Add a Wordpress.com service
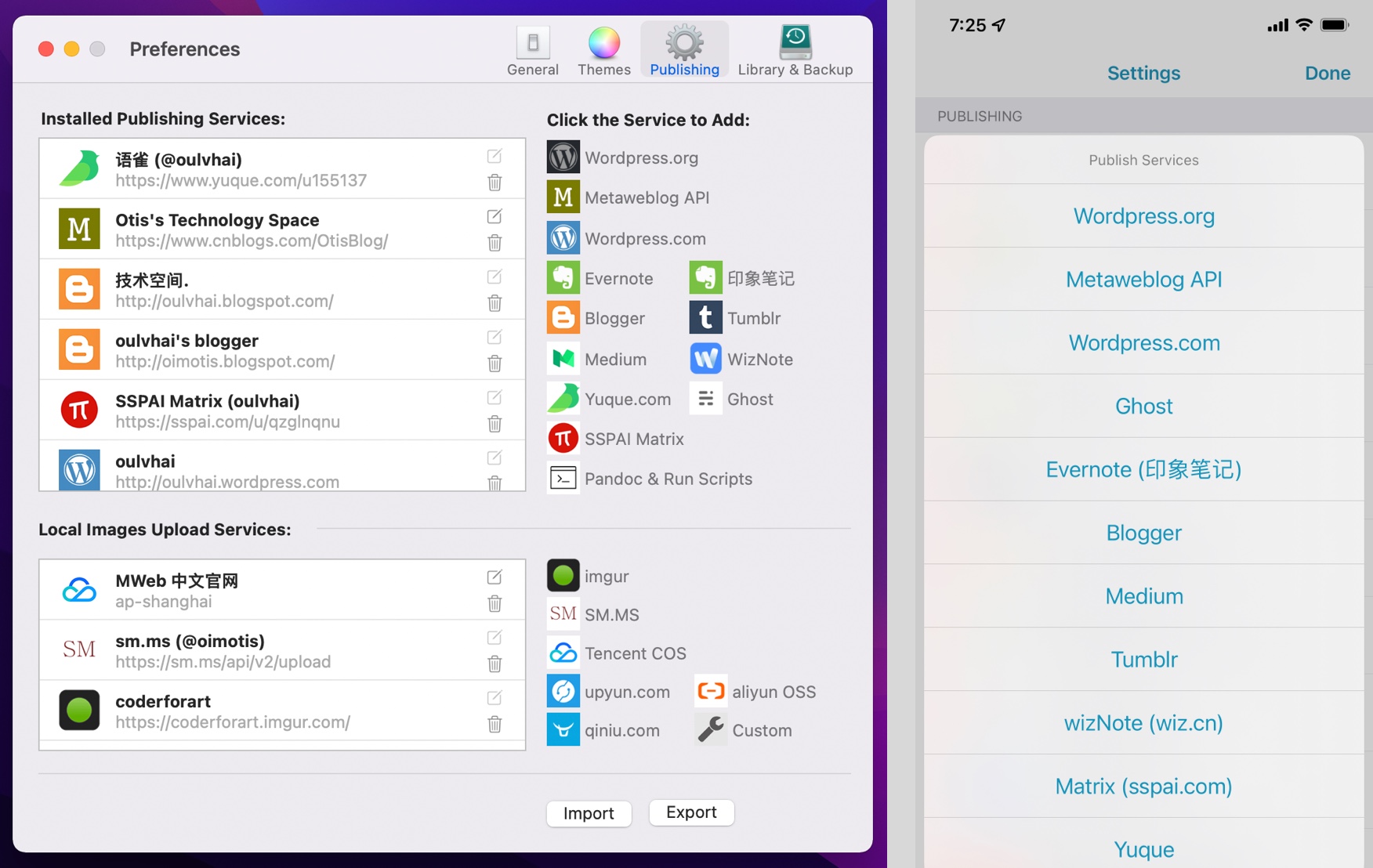The width and height of the screenshot is (1373, 868). pyautogui.click(x=627, y=238)
